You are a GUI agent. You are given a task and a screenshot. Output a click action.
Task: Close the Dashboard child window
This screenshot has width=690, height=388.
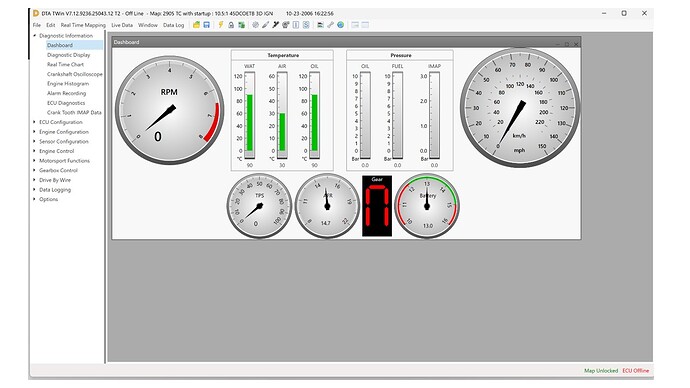576,44
